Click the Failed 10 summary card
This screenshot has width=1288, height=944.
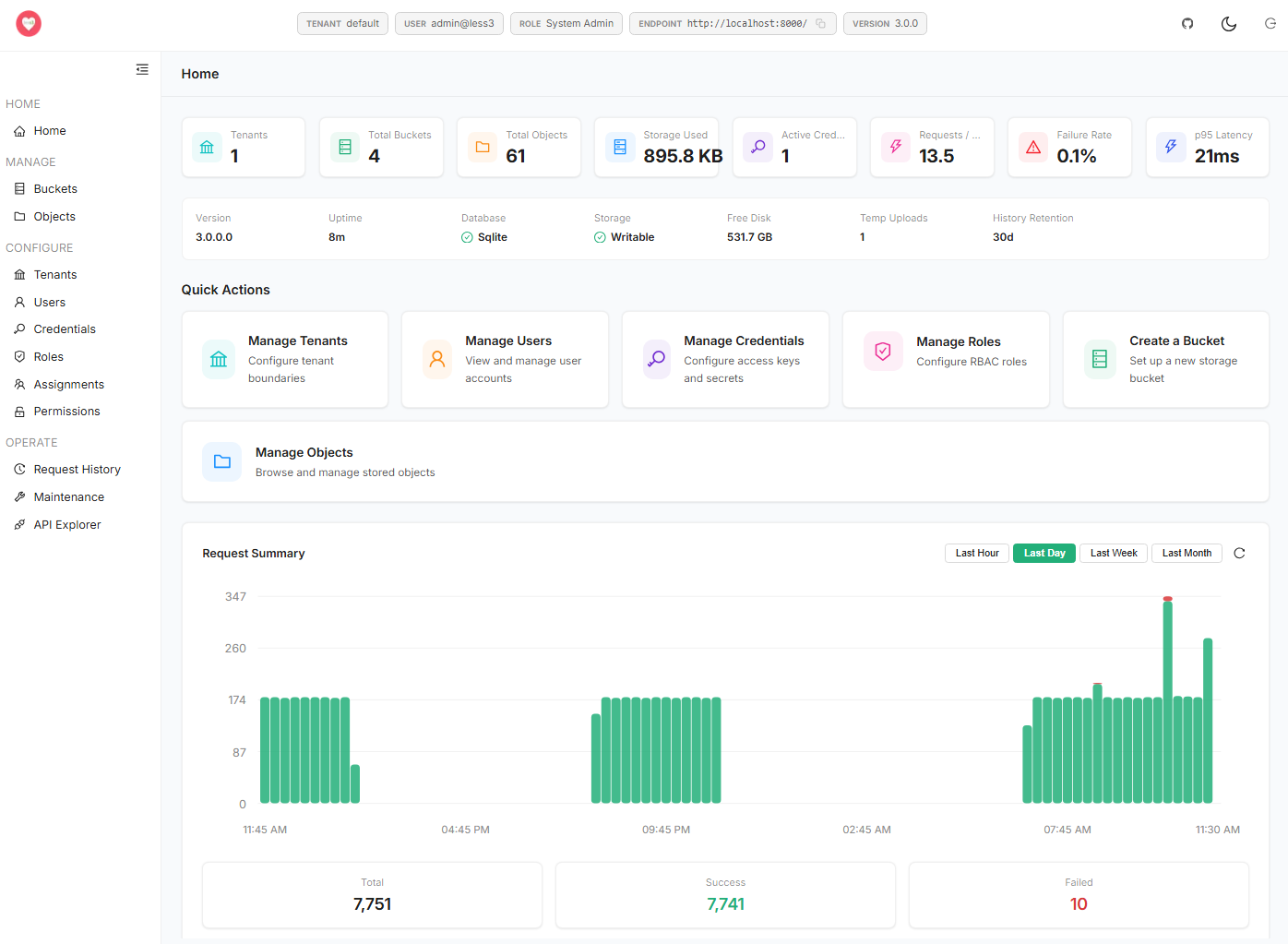click(x=1079, y=895)
